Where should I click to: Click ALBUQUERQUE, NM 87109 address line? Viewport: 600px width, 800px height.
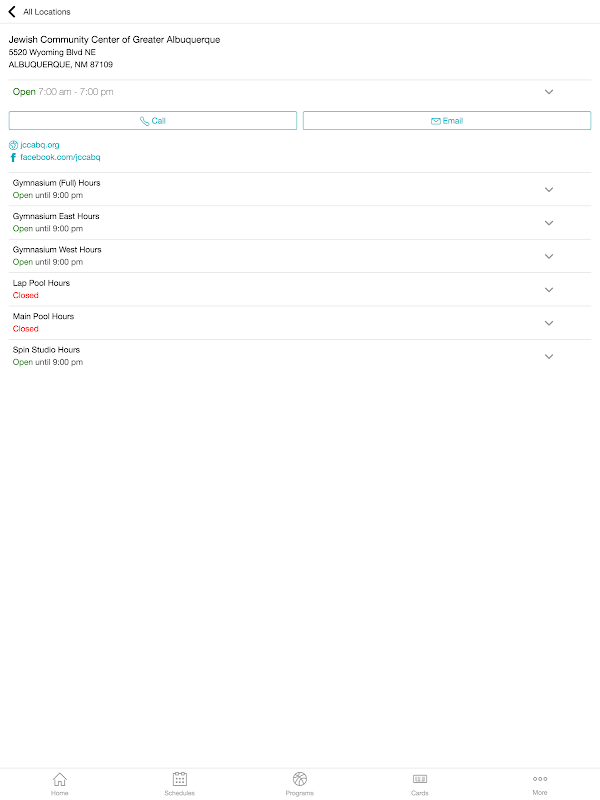61,64
